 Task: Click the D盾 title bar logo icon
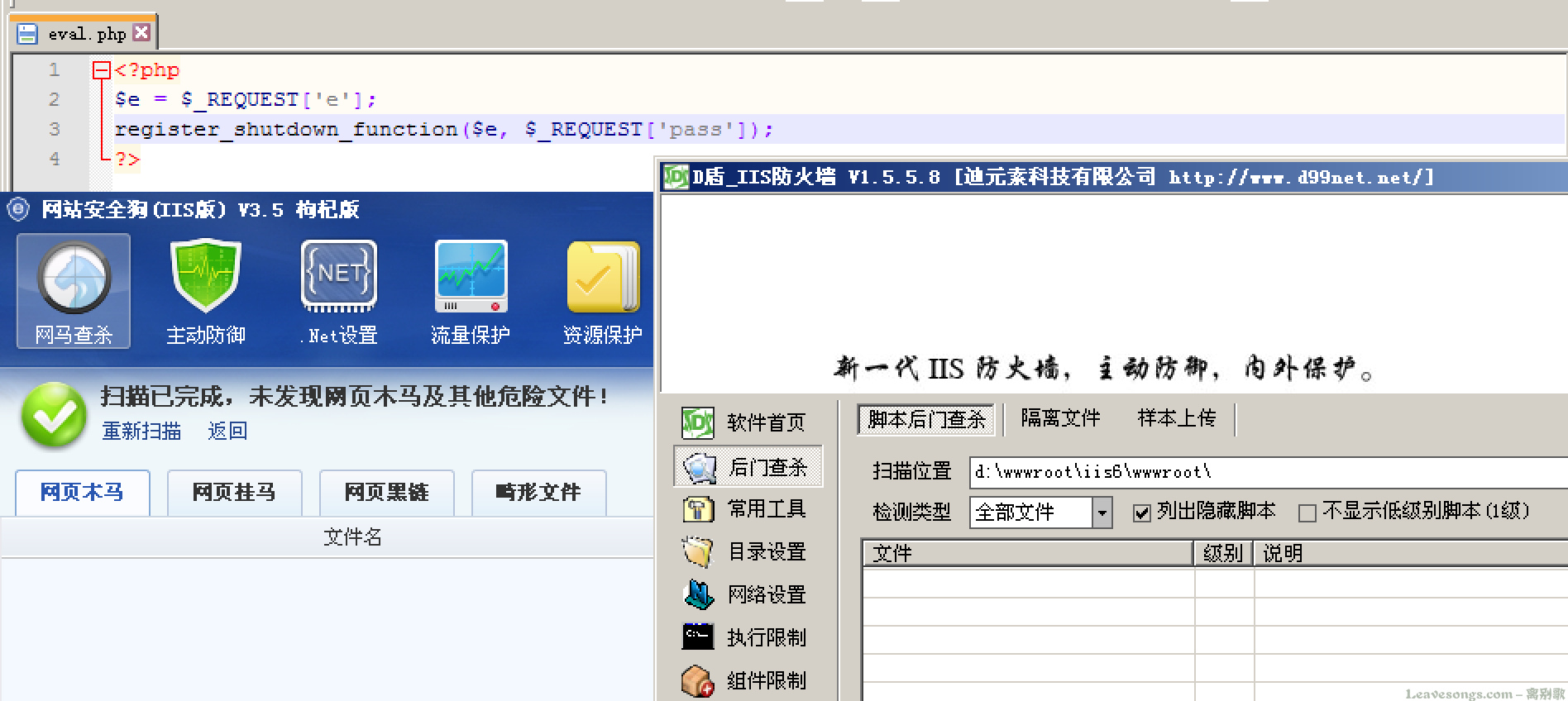(676, 177)
